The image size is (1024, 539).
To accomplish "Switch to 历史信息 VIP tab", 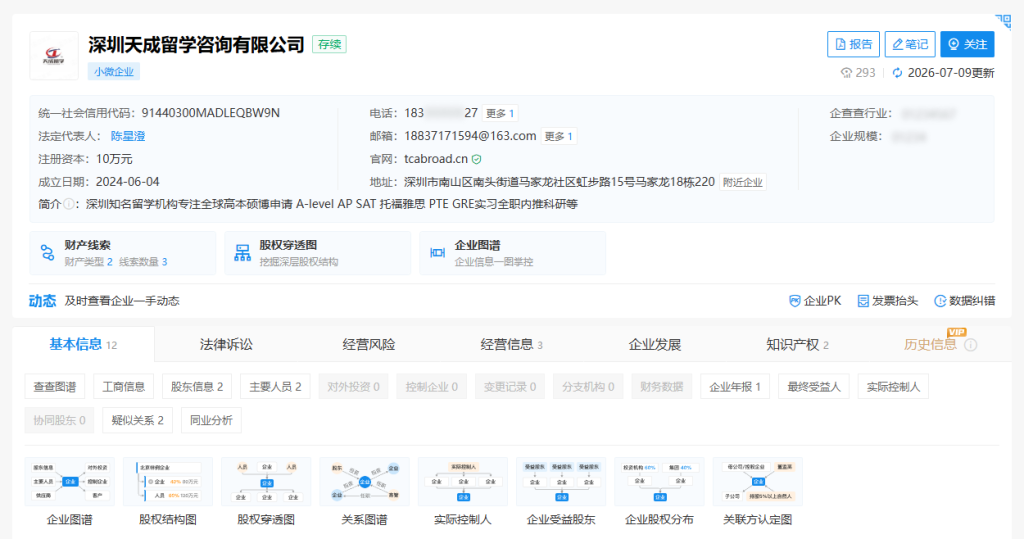I will point(930,344).
